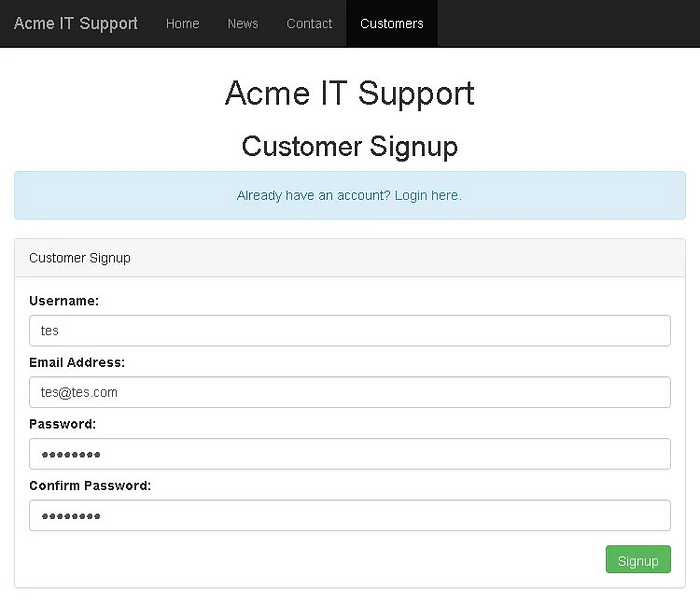700x607 pixels.
Task: Click the 'Username:' field label
Action: click(64, 301)
